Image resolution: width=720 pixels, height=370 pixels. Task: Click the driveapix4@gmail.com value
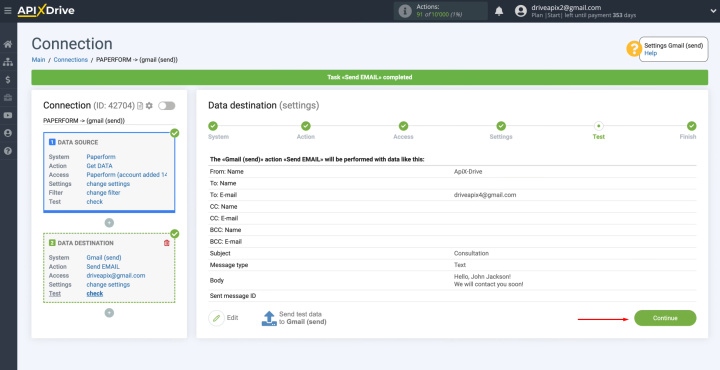pyautogui.click(x=485, y=195)
